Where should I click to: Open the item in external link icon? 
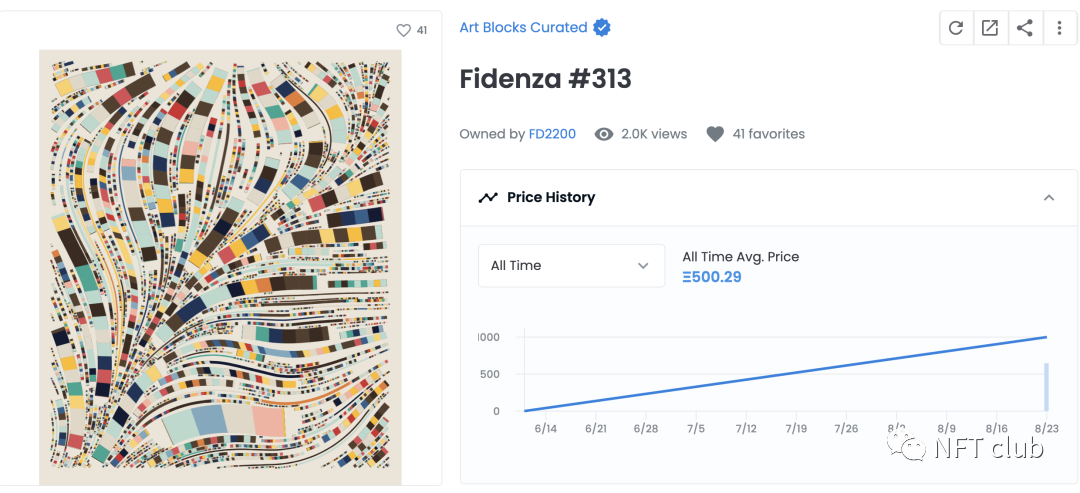tap(990, 28)
